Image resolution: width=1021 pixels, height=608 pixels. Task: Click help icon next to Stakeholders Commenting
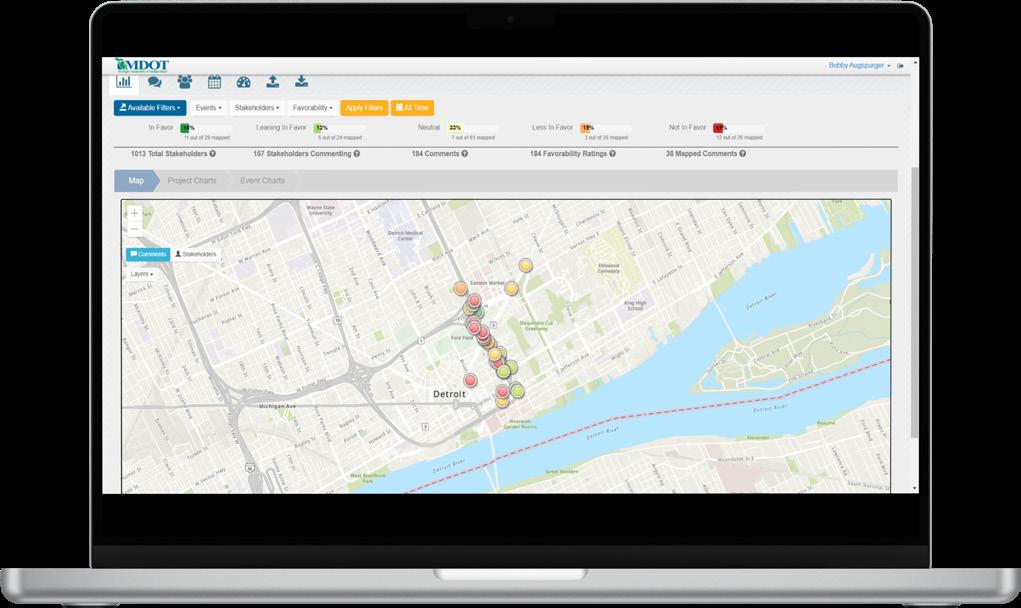tap(357, 154)
